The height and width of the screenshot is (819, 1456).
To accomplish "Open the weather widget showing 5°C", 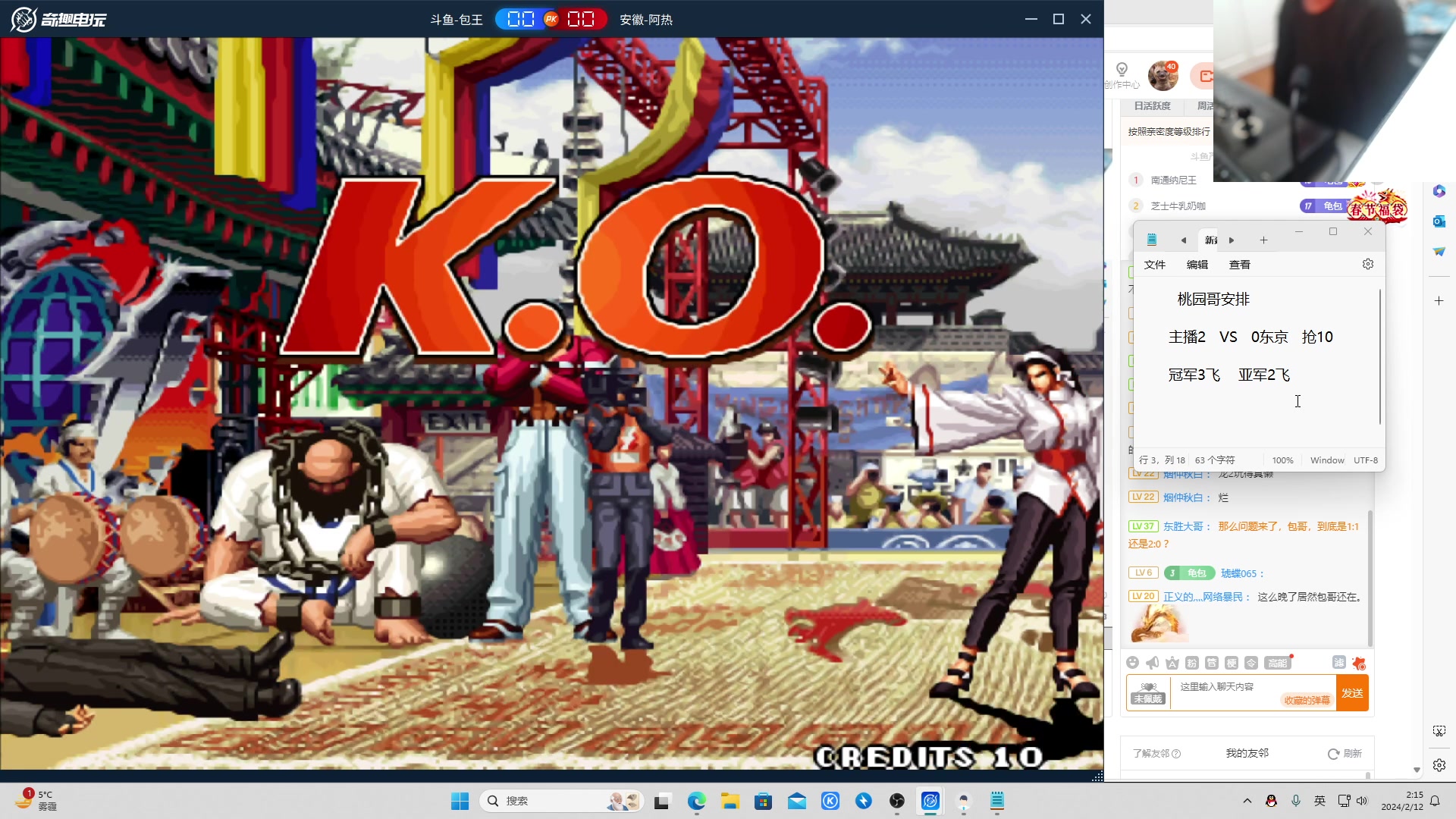I will pyautogui.click(x=36, y=801).
